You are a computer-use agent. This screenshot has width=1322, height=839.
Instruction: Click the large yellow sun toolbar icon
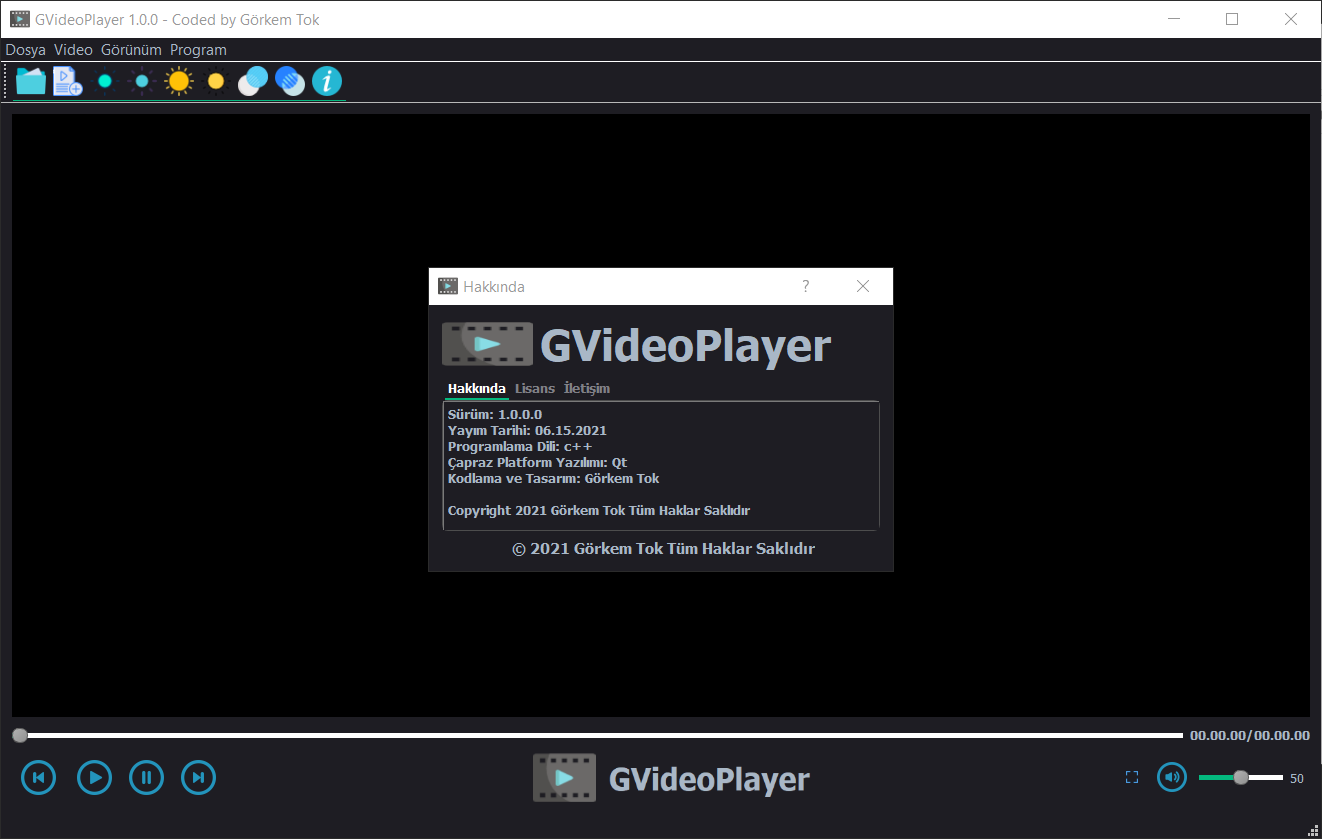point(179,81)
